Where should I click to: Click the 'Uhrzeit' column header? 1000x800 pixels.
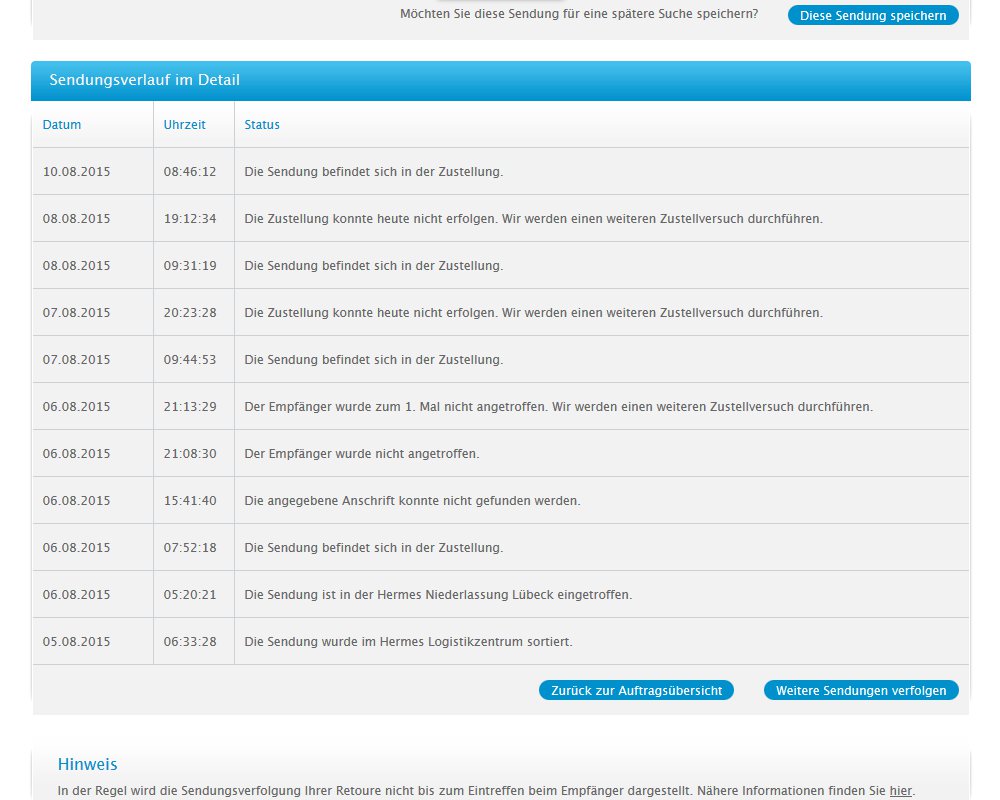[185, 125]
